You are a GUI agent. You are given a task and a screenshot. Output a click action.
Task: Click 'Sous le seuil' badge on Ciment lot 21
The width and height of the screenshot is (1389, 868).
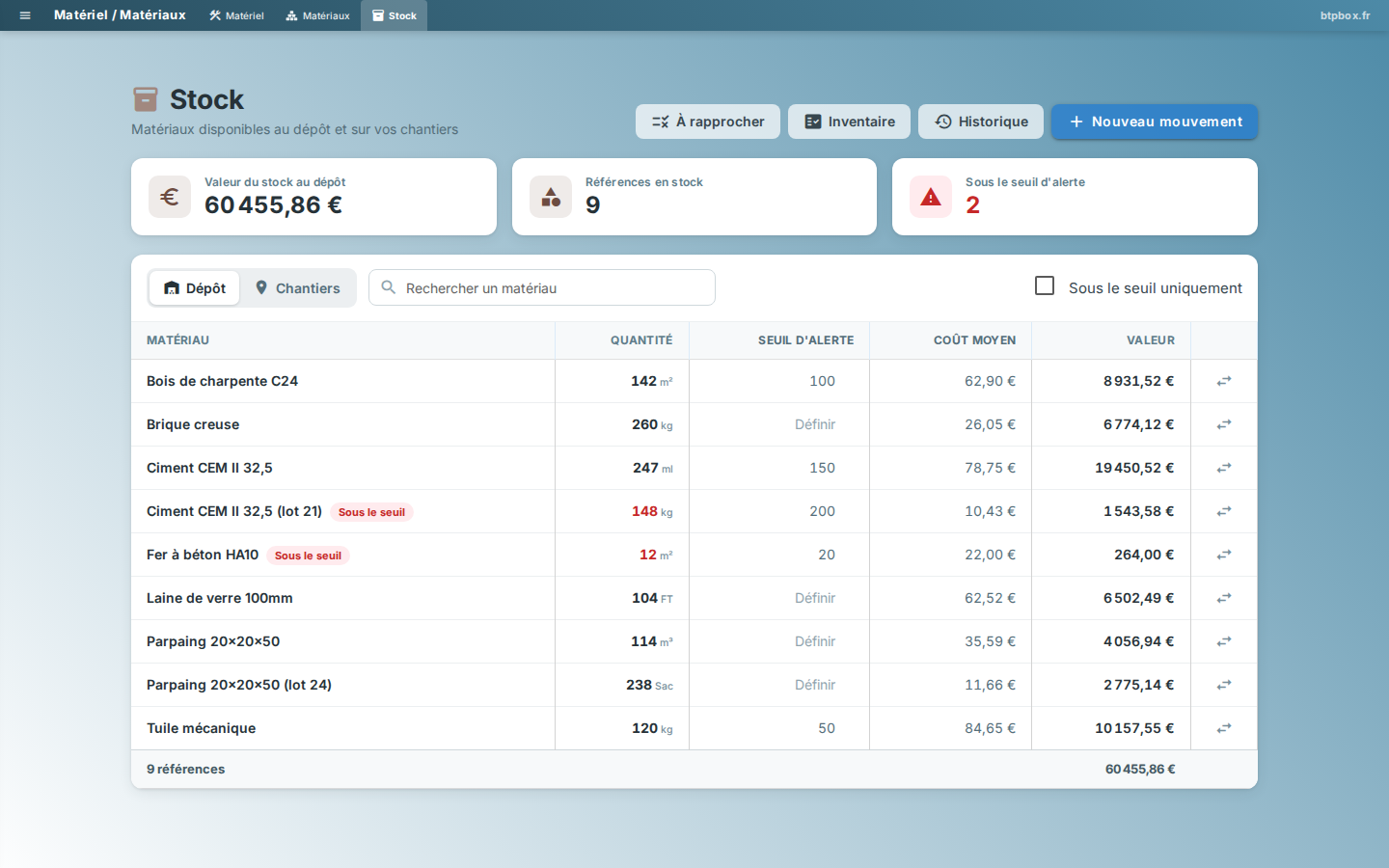pos(371,512)
